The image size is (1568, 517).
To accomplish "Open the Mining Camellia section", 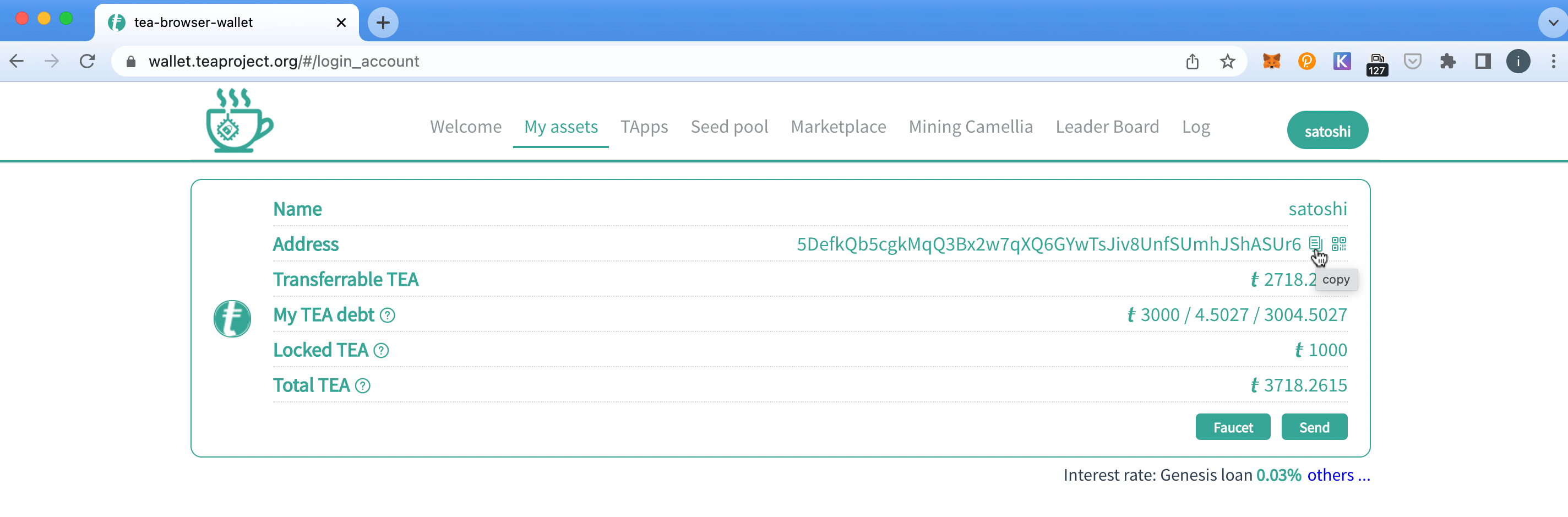I will [970, 127].
